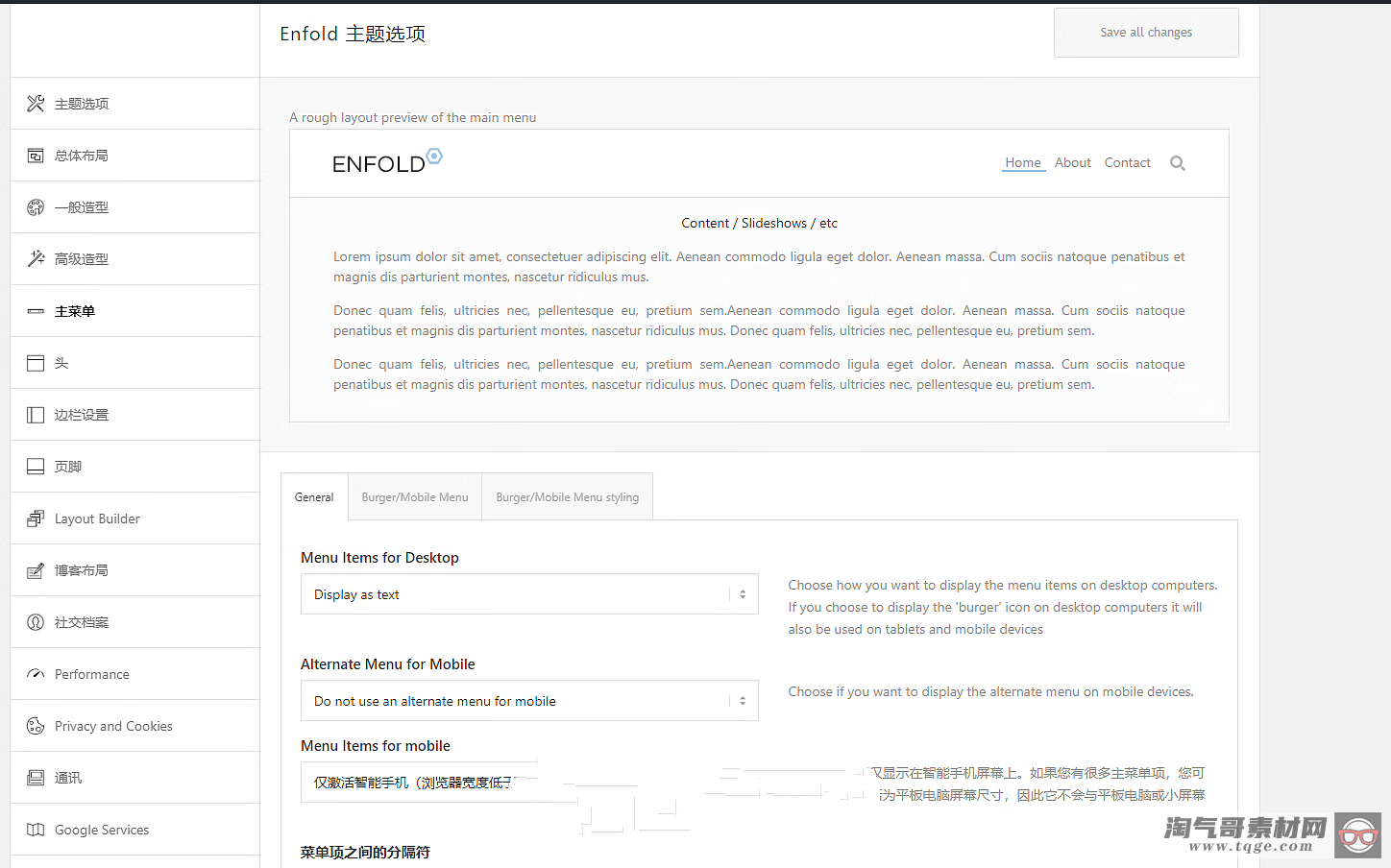Open 社交档案 settings
The width and height of the screenshot is (1391, 868).
[x=134, y=622]
